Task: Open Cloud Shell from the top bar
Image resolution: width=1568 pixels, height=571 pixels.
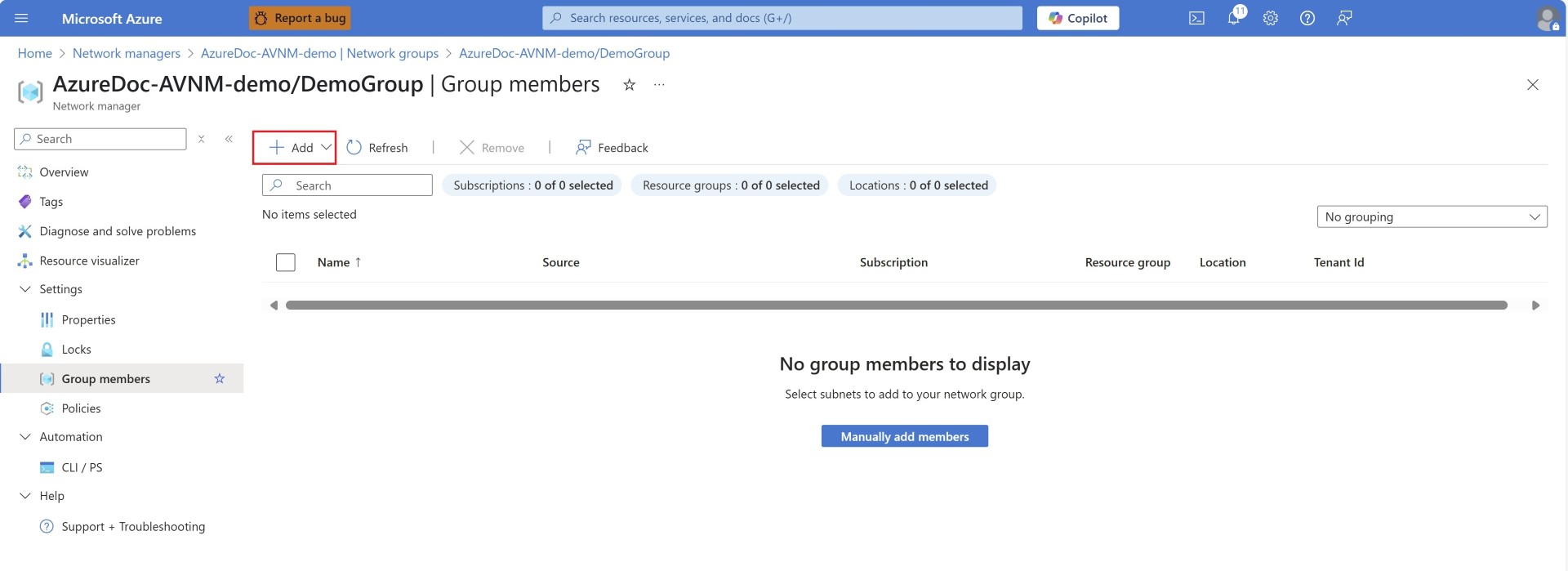Action: point(1196,18)
